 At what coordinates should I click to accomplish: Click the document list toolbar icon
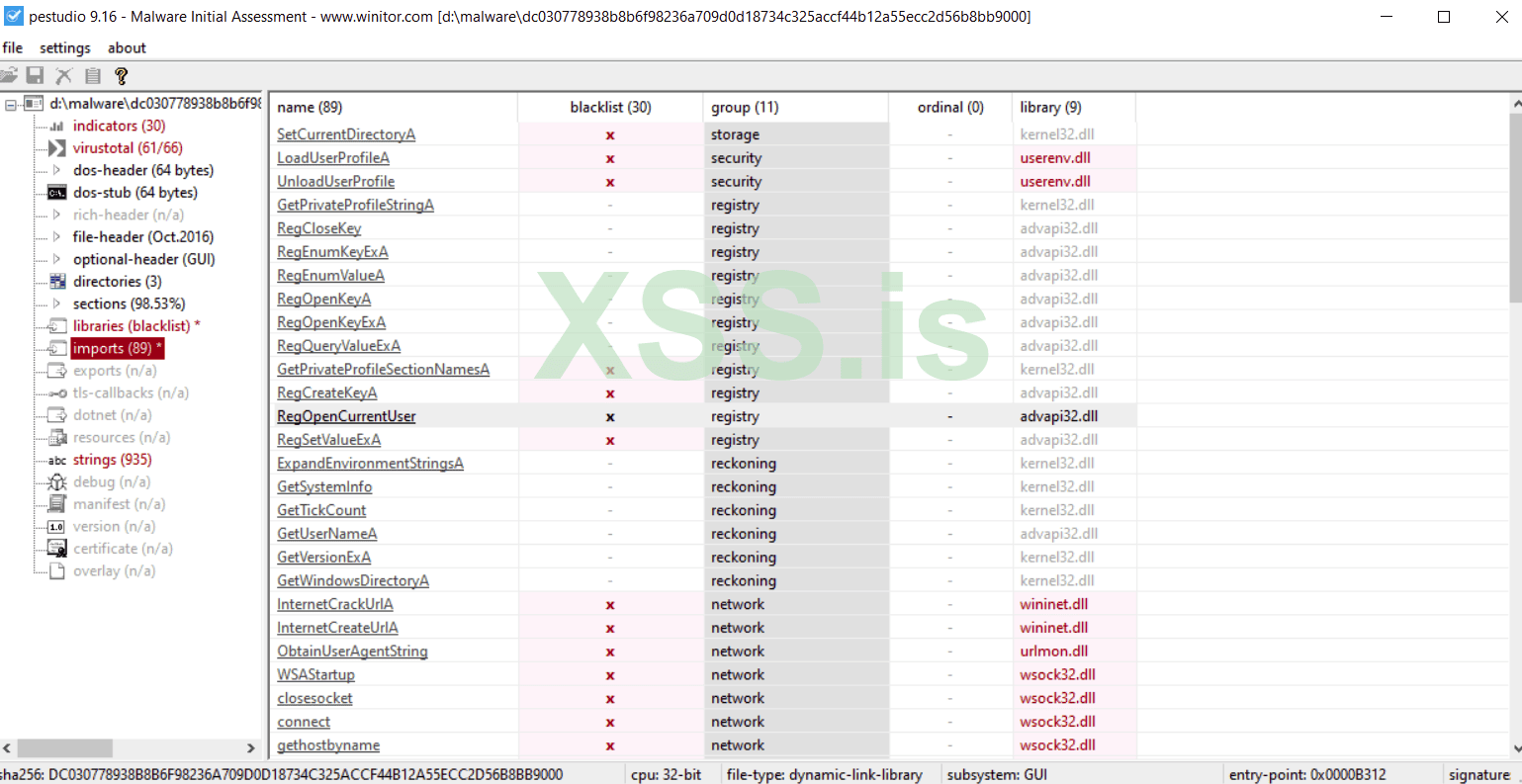pos(92,75)
